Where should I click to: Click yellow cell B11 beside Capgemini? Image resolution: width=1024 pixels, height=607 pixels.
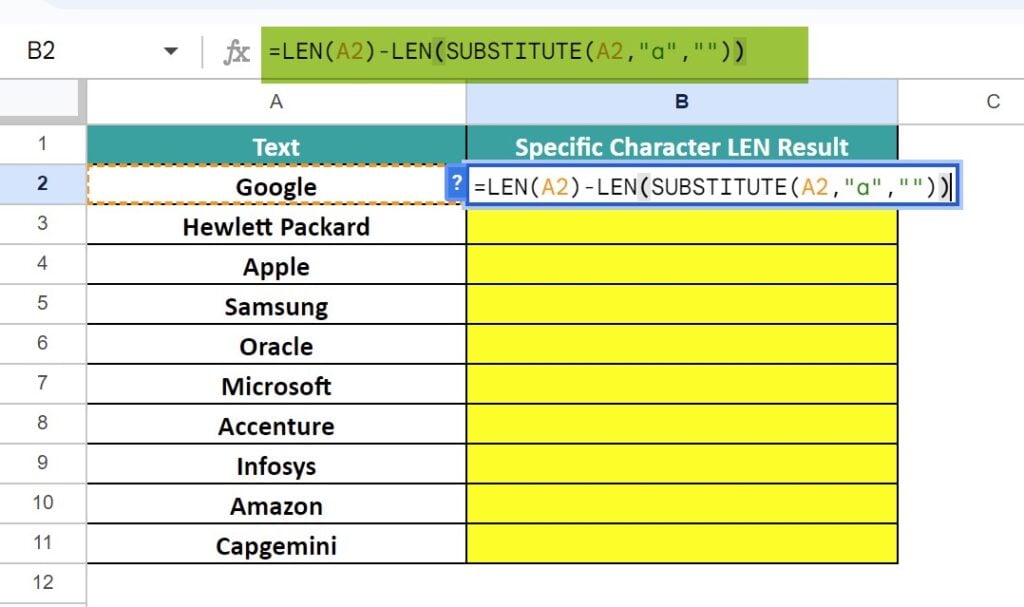pyautogui.click(x=682, y=544)
